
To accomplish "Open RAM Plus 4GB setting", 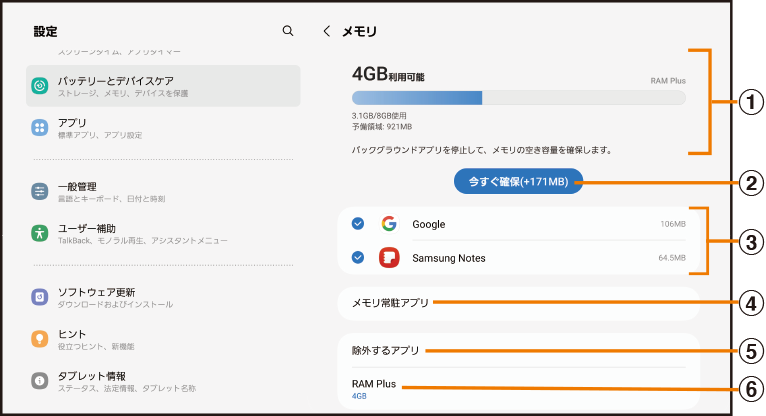I will click(374, 387).
